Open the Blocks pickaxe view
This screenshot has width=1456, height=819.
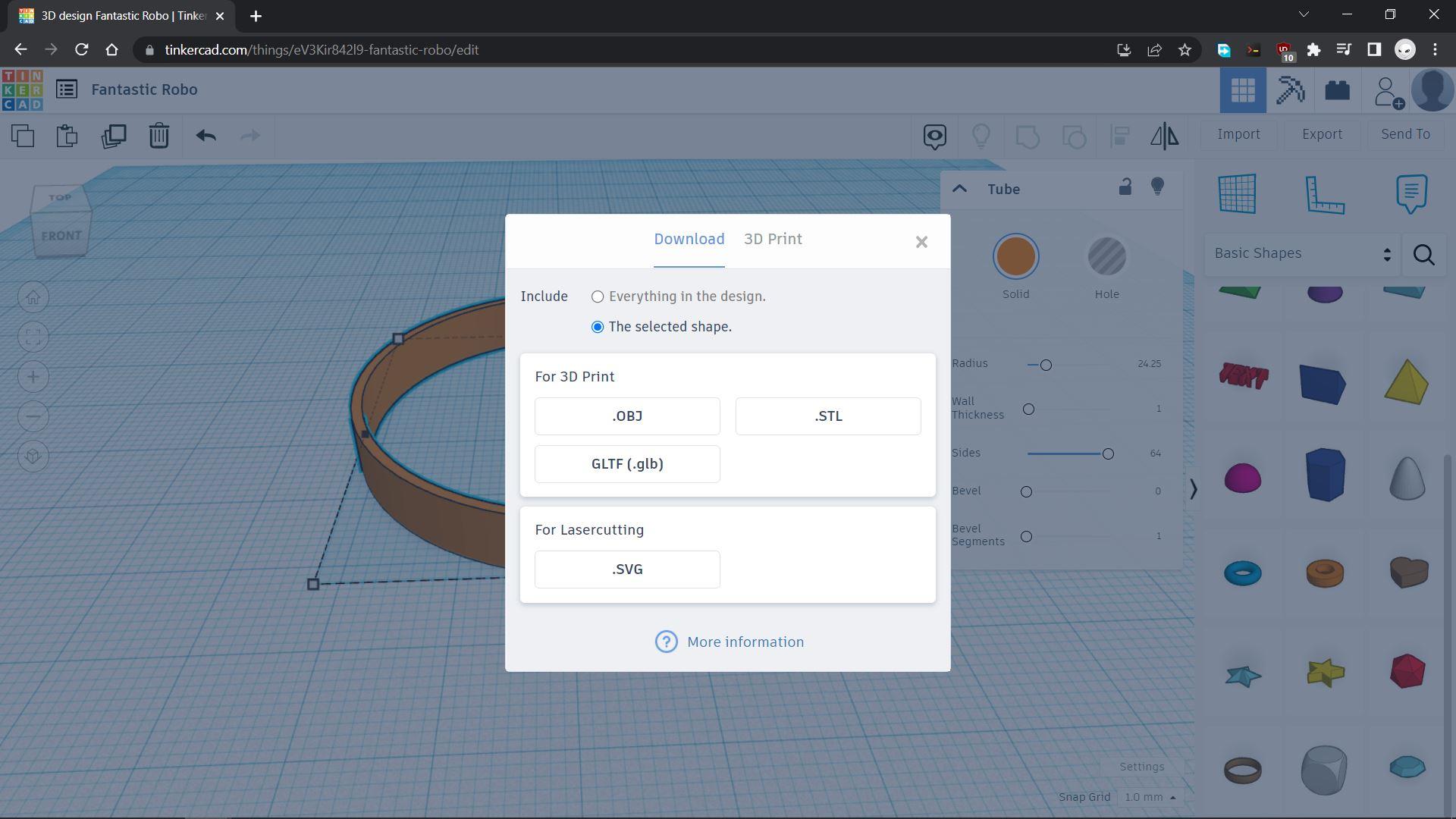tap(1290, 90)
